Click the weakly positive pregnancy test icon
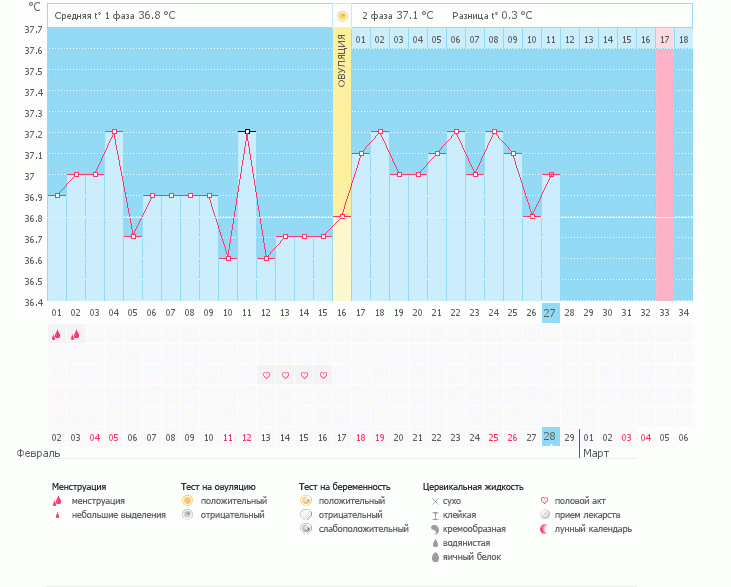This screenshot has height=587, width=731. (305, 528)
